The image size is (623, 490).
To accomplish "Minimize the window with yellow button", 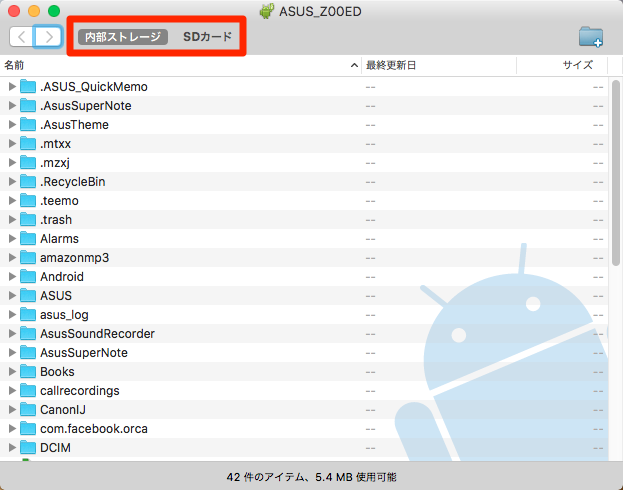I will (x=34, y=11).
